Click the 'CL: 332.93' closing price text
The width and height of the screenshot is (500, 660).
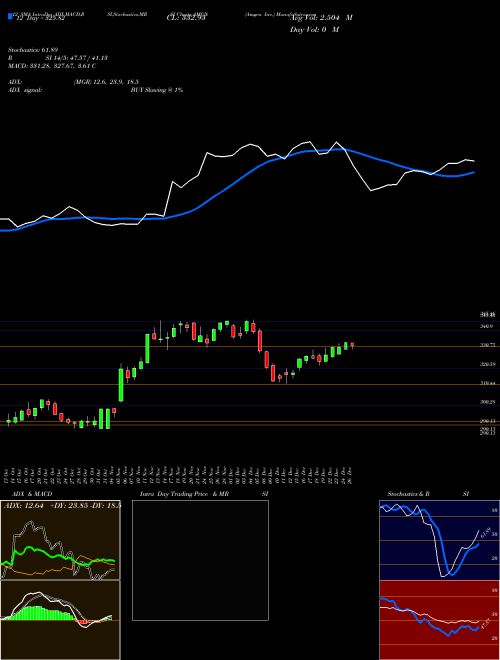point(186,18)
